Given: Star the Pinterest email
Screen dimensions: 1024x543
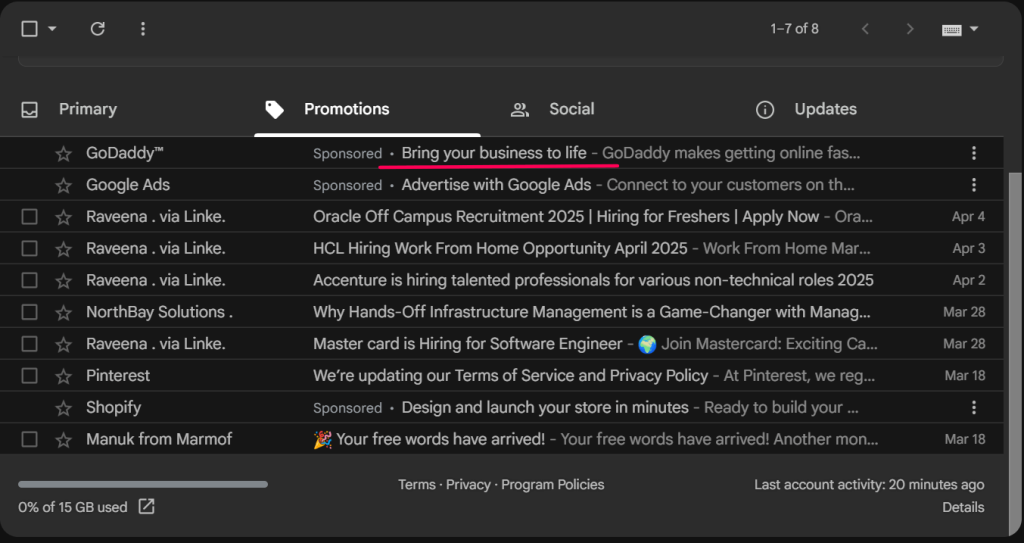Looking at the screenshot, I should pos(63,376).
